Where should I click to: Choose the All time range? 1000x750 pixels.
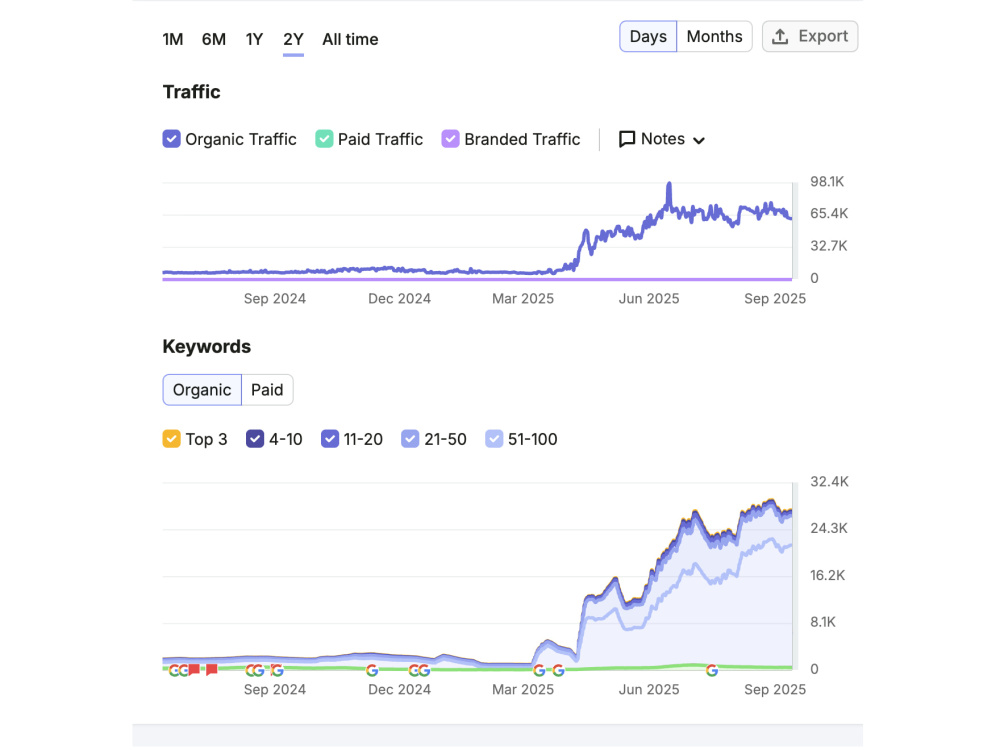pos(350,40)
